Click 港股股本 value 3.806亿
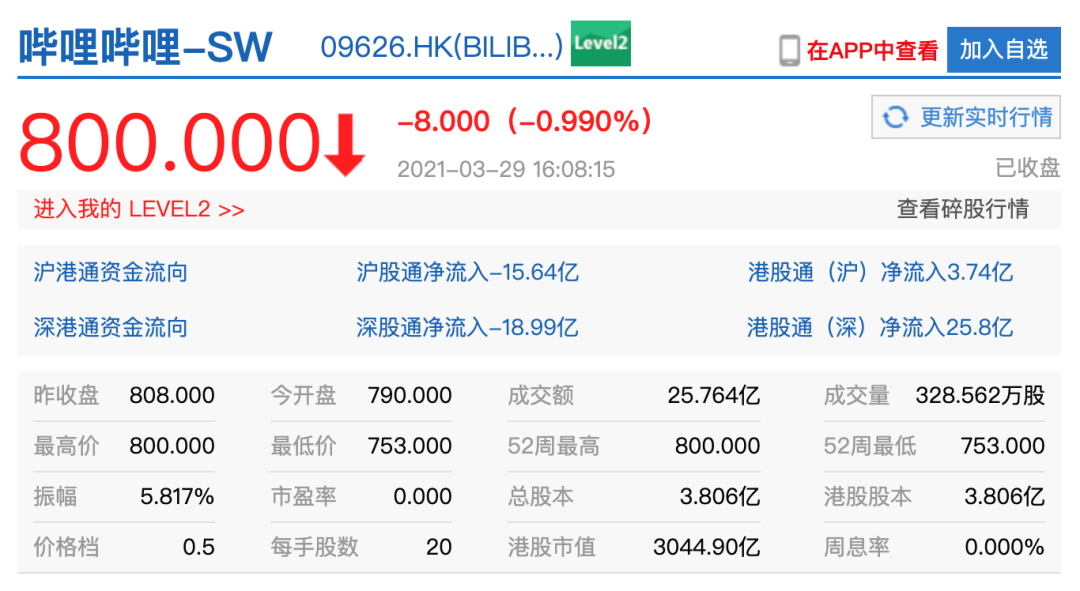 pyautogui.click(x=1004, y=497)
